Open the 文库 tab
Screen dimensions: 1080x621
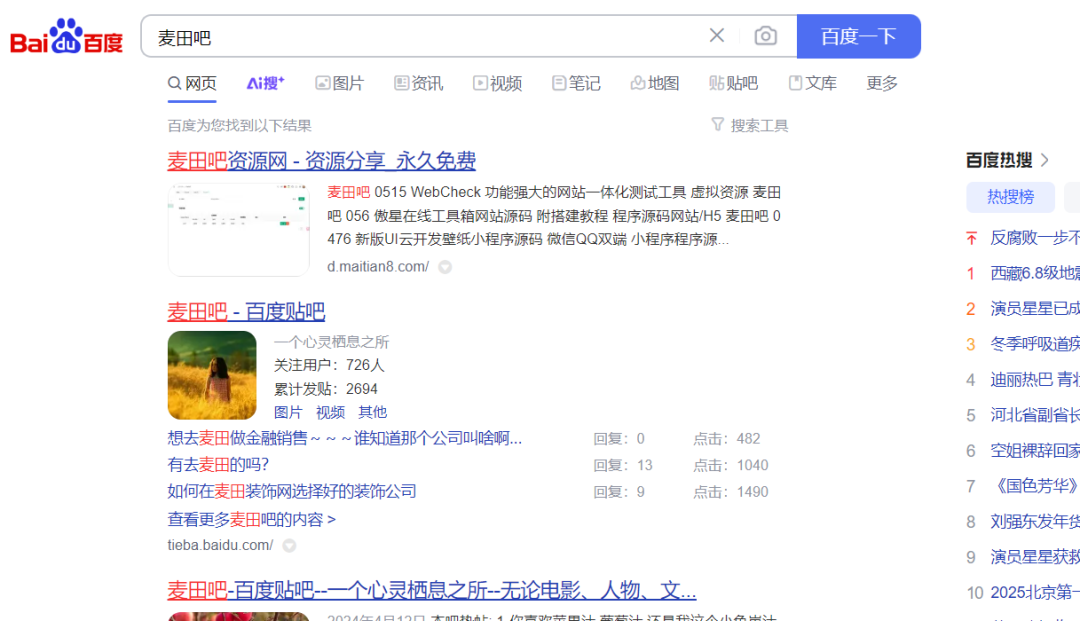pyautogui.click(x=812, y=83)
